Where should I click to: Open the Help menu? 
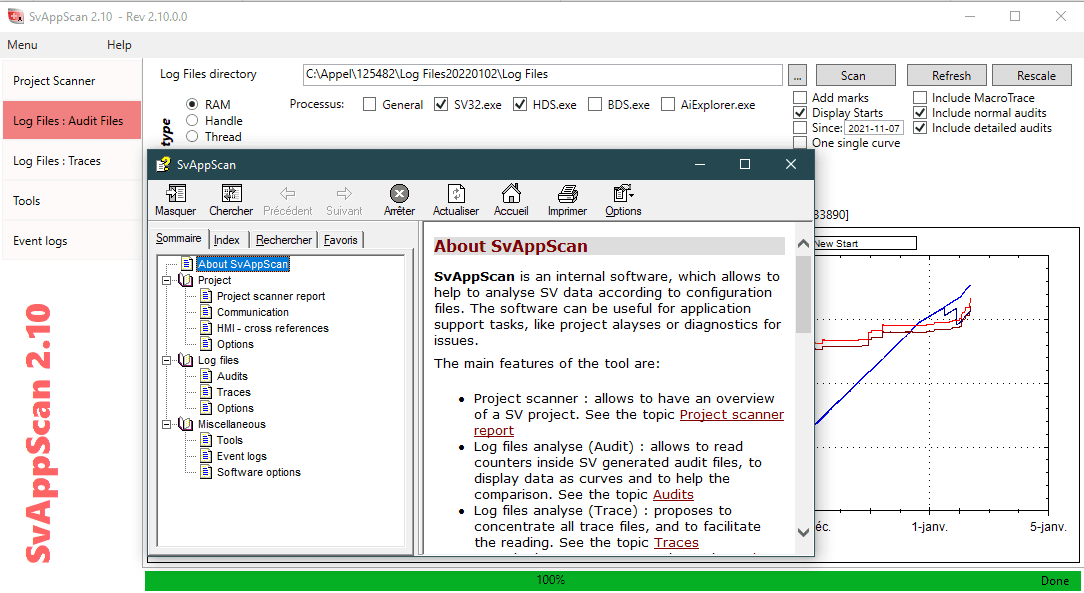click(x=119, y=45)
